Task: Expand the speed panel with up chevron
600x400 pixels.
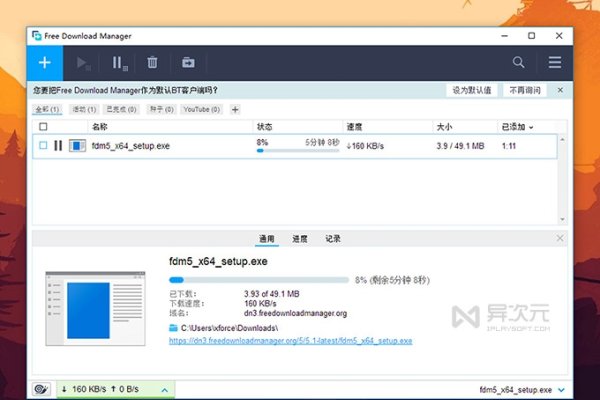Action: 165,390
